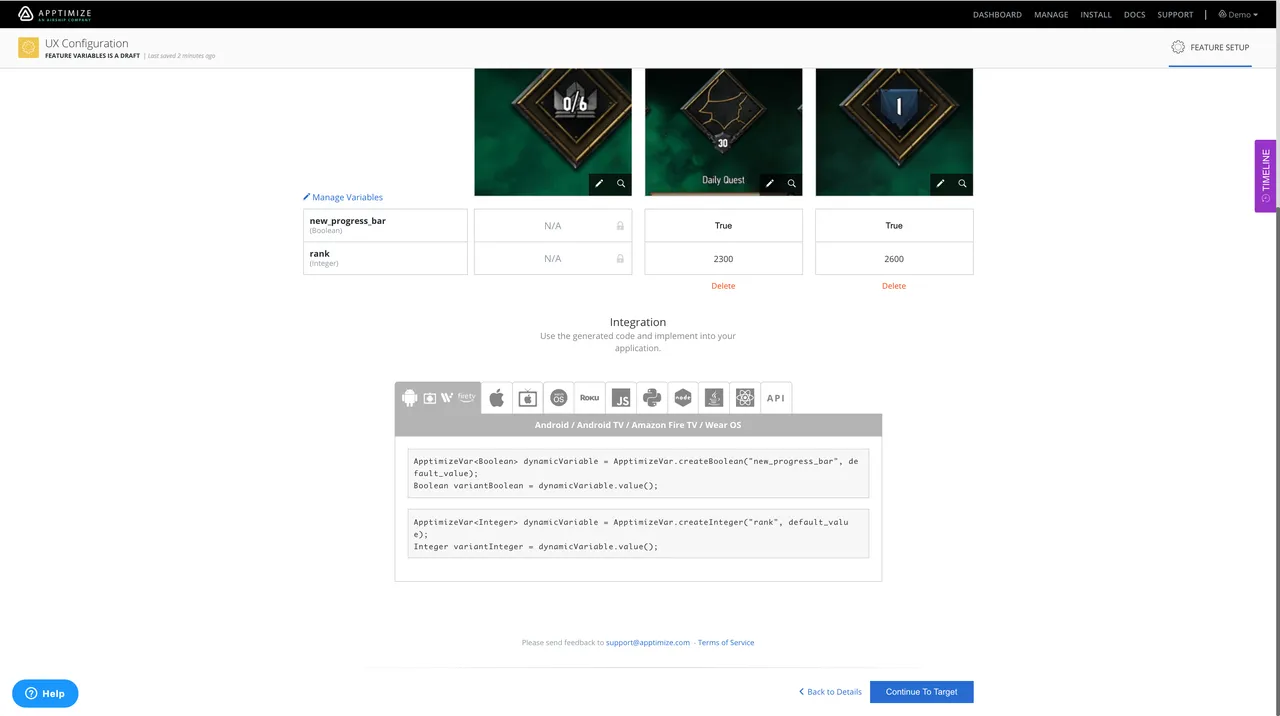Go Back to Details

coord(830,692)
